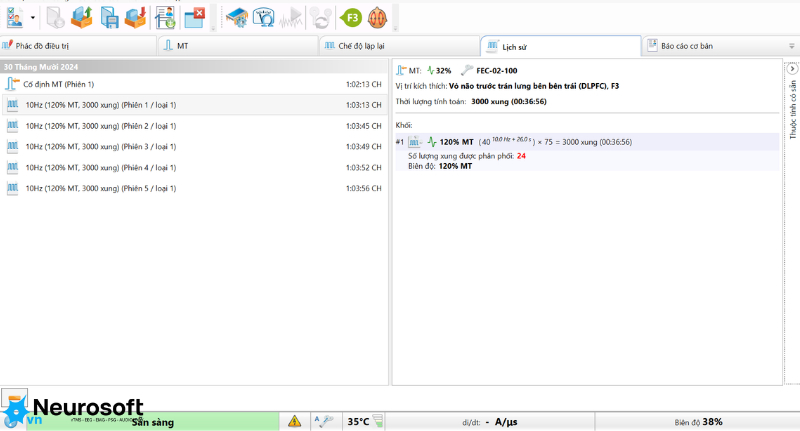Click the patient checklist toolbar icon
The height and width of the screenshot is (431, 800).
[x=15, y=18]
